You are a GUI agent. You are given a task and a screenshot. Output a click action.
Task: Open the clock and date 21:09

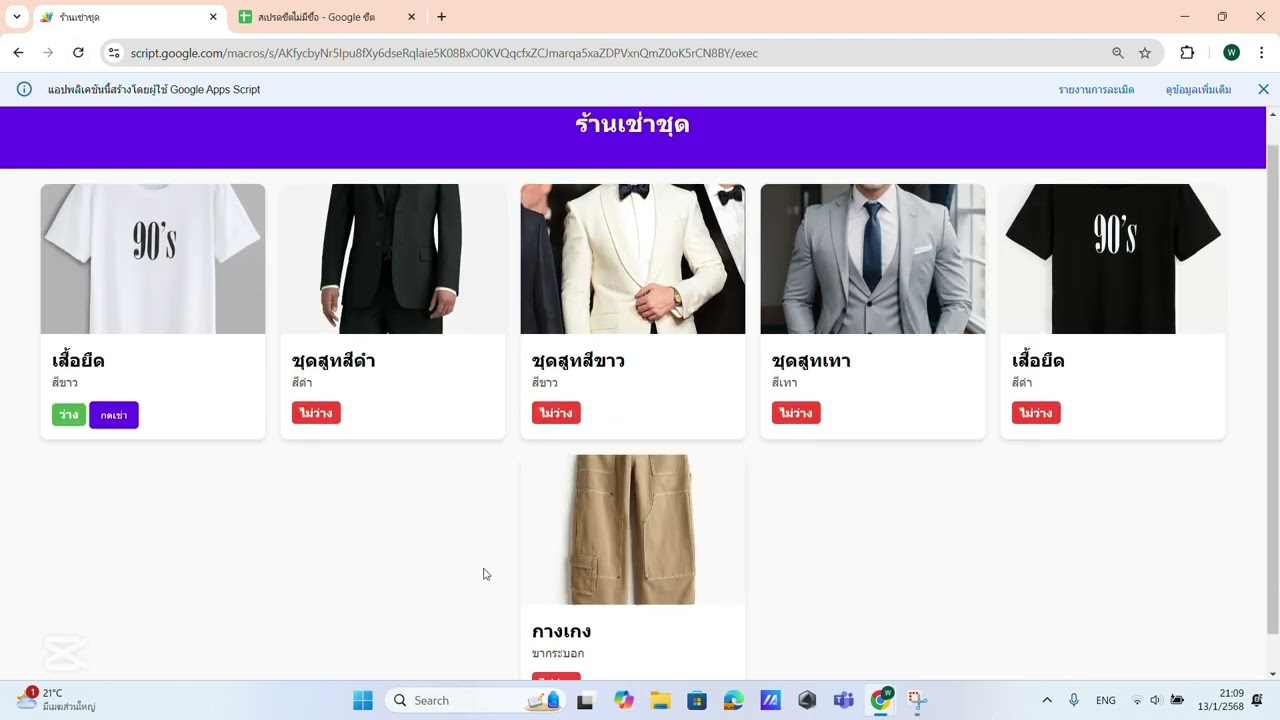click(x=1220, y=700)
